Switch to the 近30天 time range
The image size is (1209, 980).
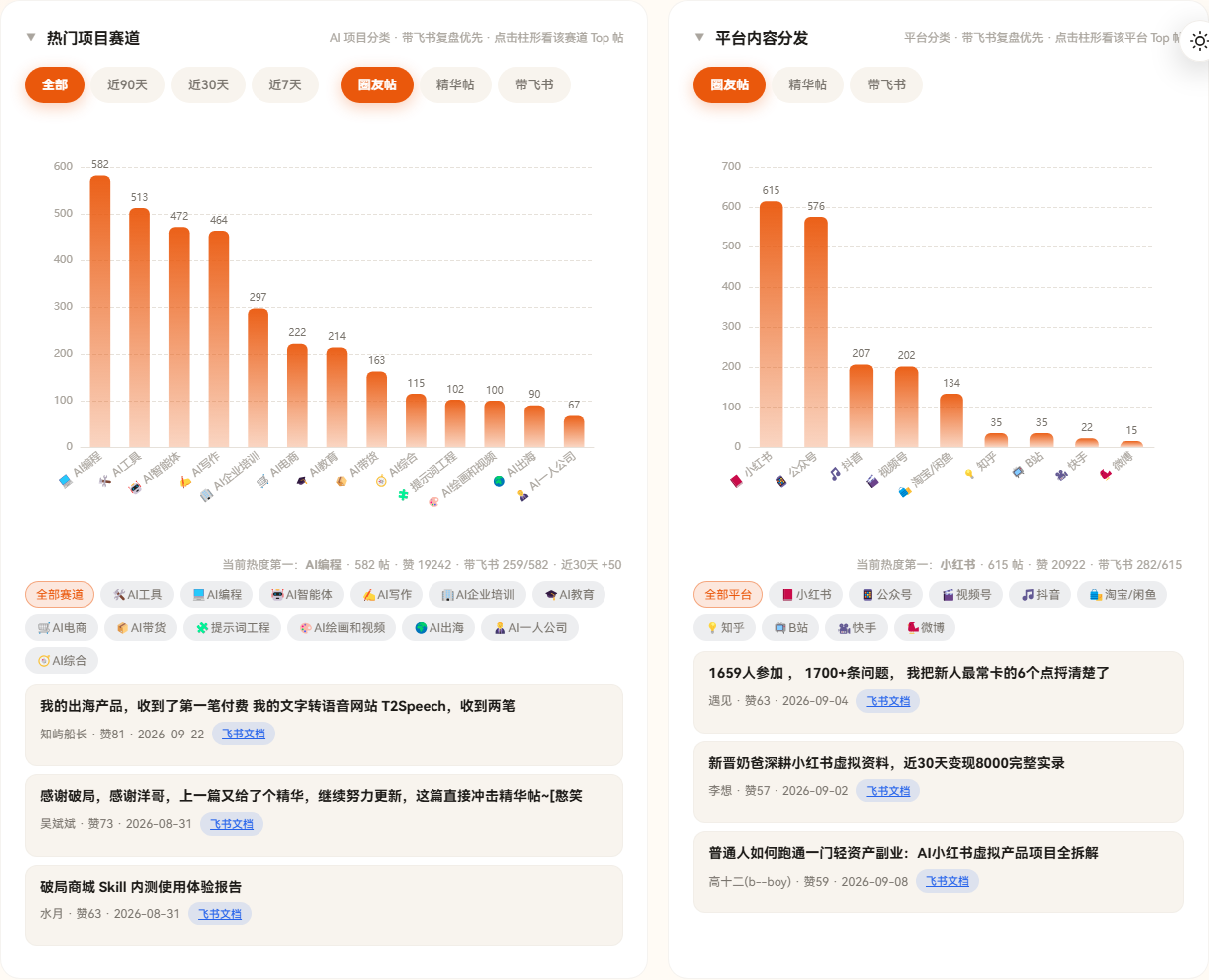(208, 84)
